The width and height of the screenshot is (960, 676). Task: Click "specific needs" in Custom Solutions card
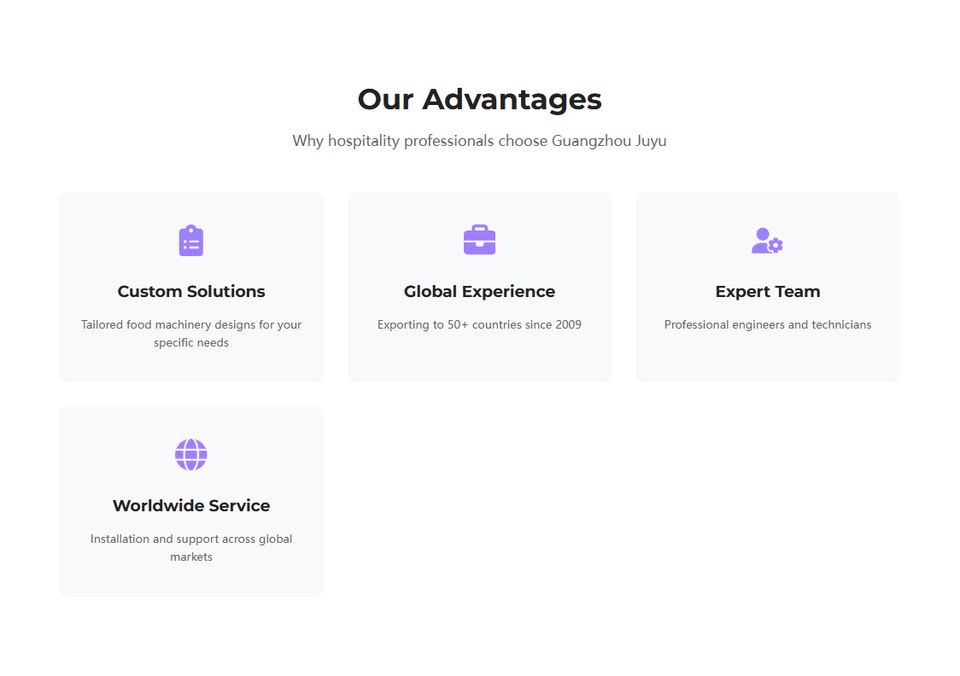pyautogui.click(x=191, y=343)
